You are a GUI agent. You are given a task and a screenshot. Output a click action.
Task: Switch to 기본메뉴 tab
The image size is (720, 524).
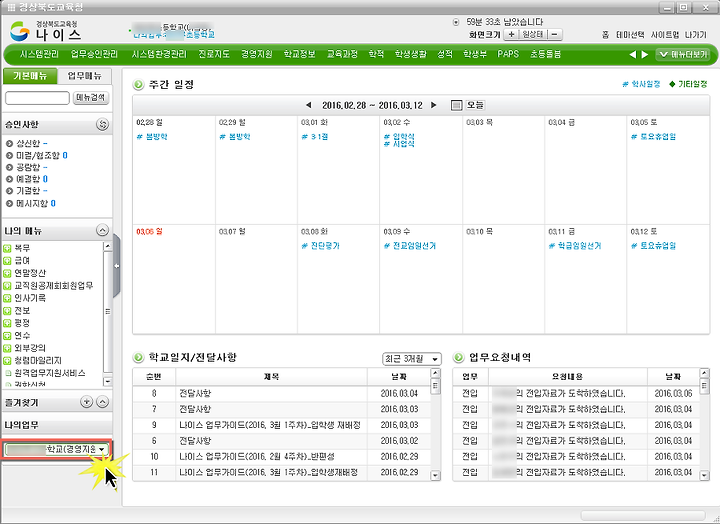pos(30,76)
